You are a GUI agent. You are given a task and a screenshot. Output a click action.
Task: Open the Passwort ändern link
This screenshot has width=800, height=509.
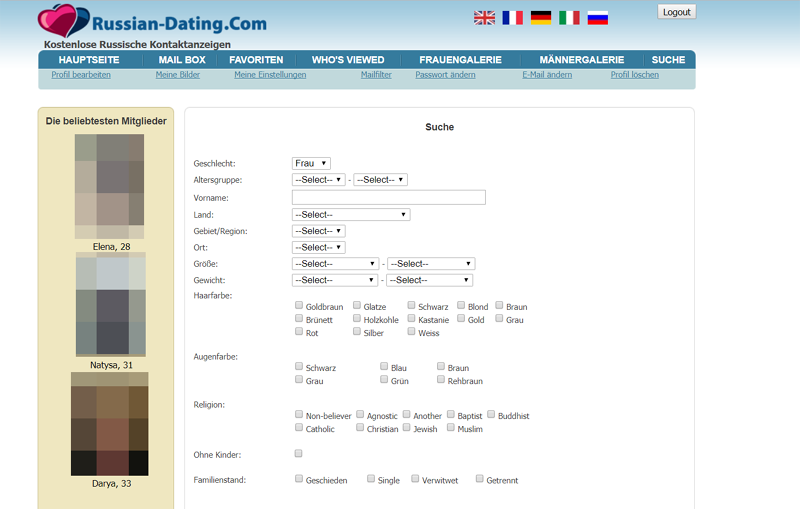click(445, 74)
